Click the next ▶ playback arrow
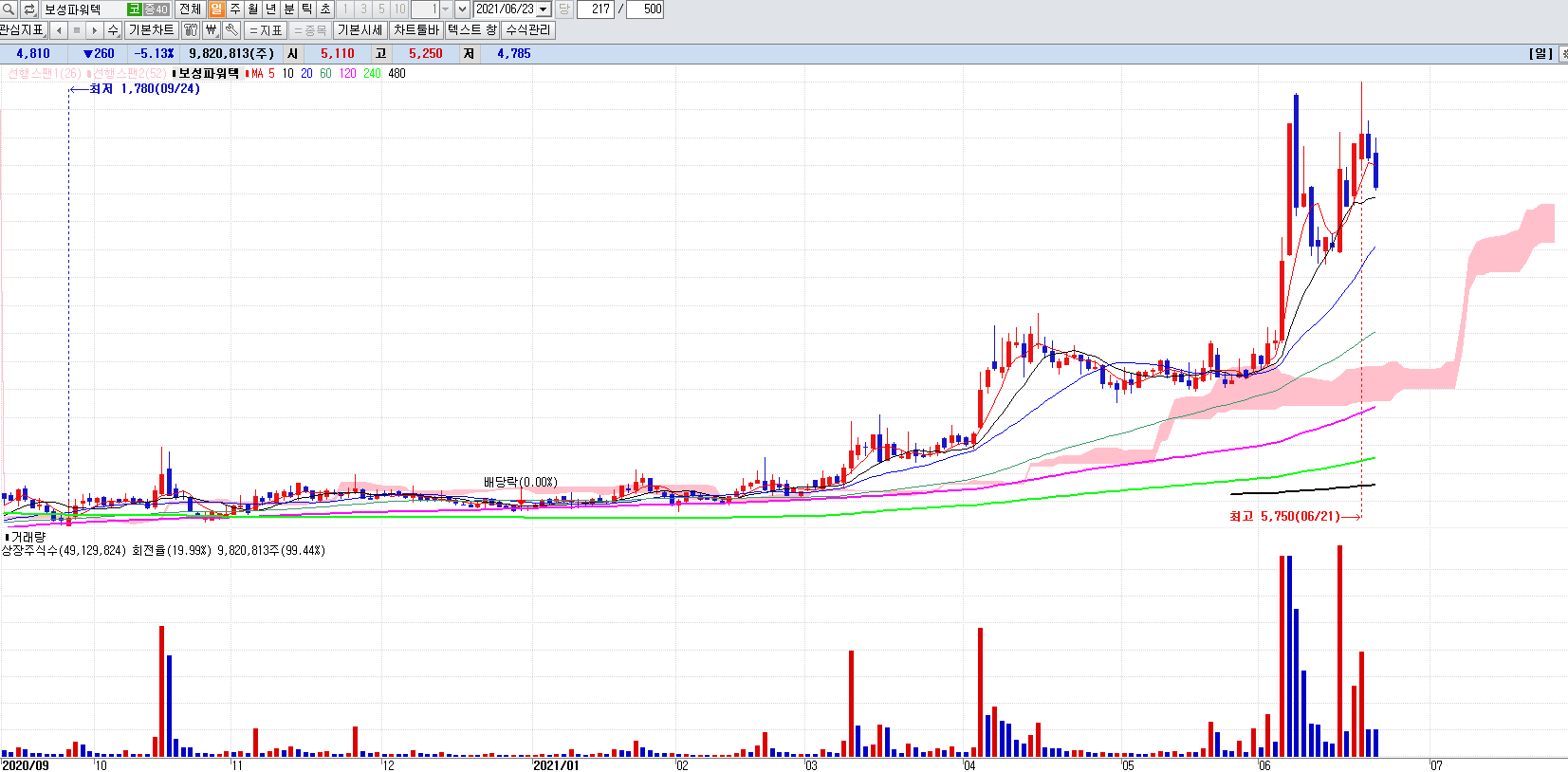 point(95,30)
